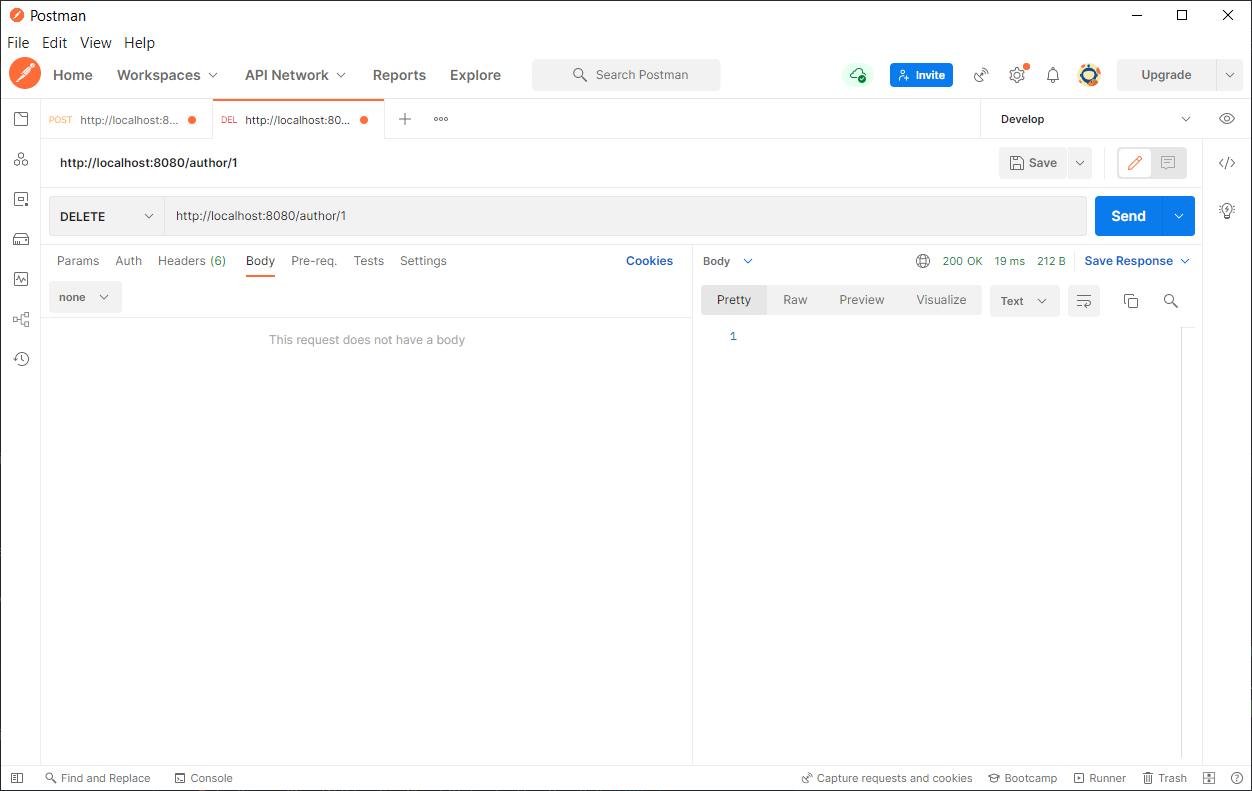Click the Invite button
The image size is (1252, 791).
coord(921,75)
